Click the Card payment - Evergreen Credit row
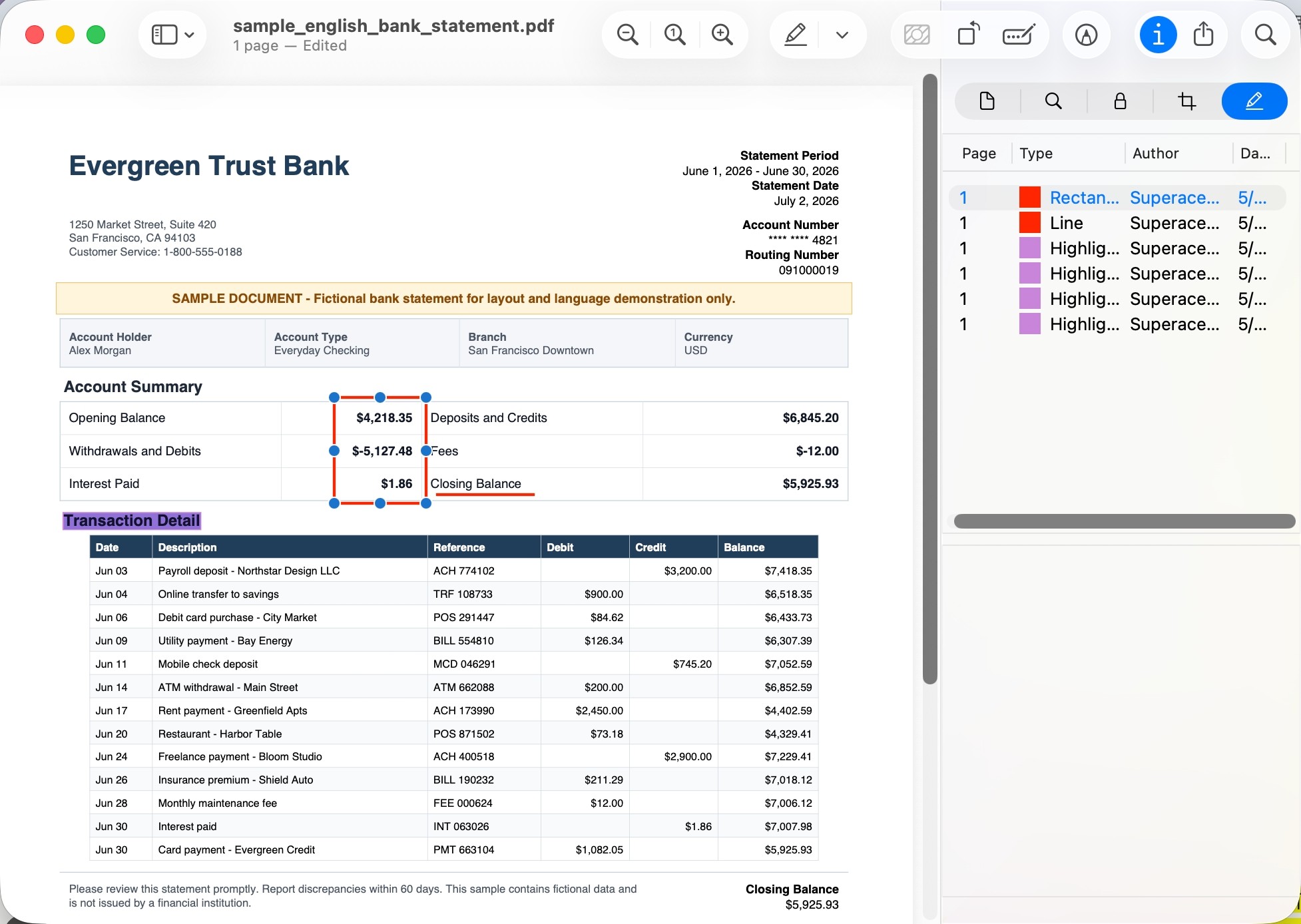1301x924 pixels. pyautogui.click(x=453, y=849)
